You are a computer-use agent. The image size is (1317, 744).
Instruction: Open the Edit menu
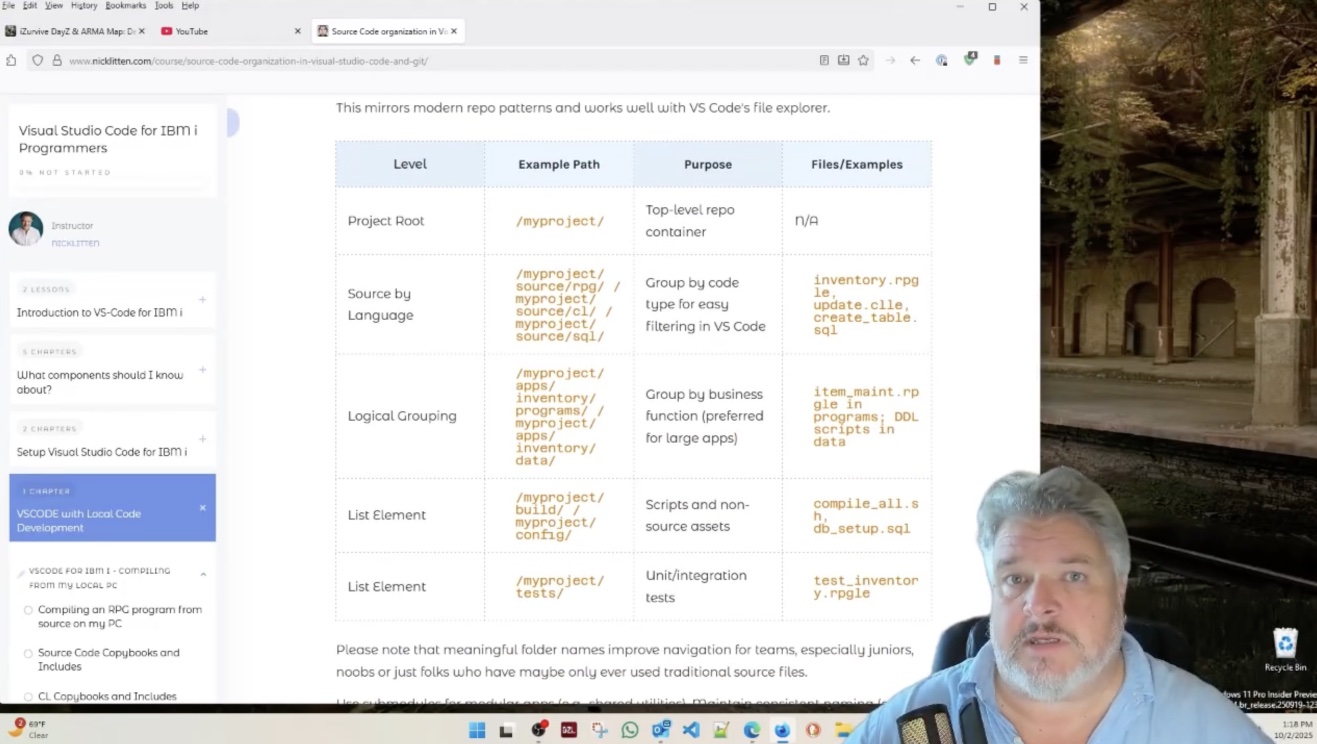30,6
